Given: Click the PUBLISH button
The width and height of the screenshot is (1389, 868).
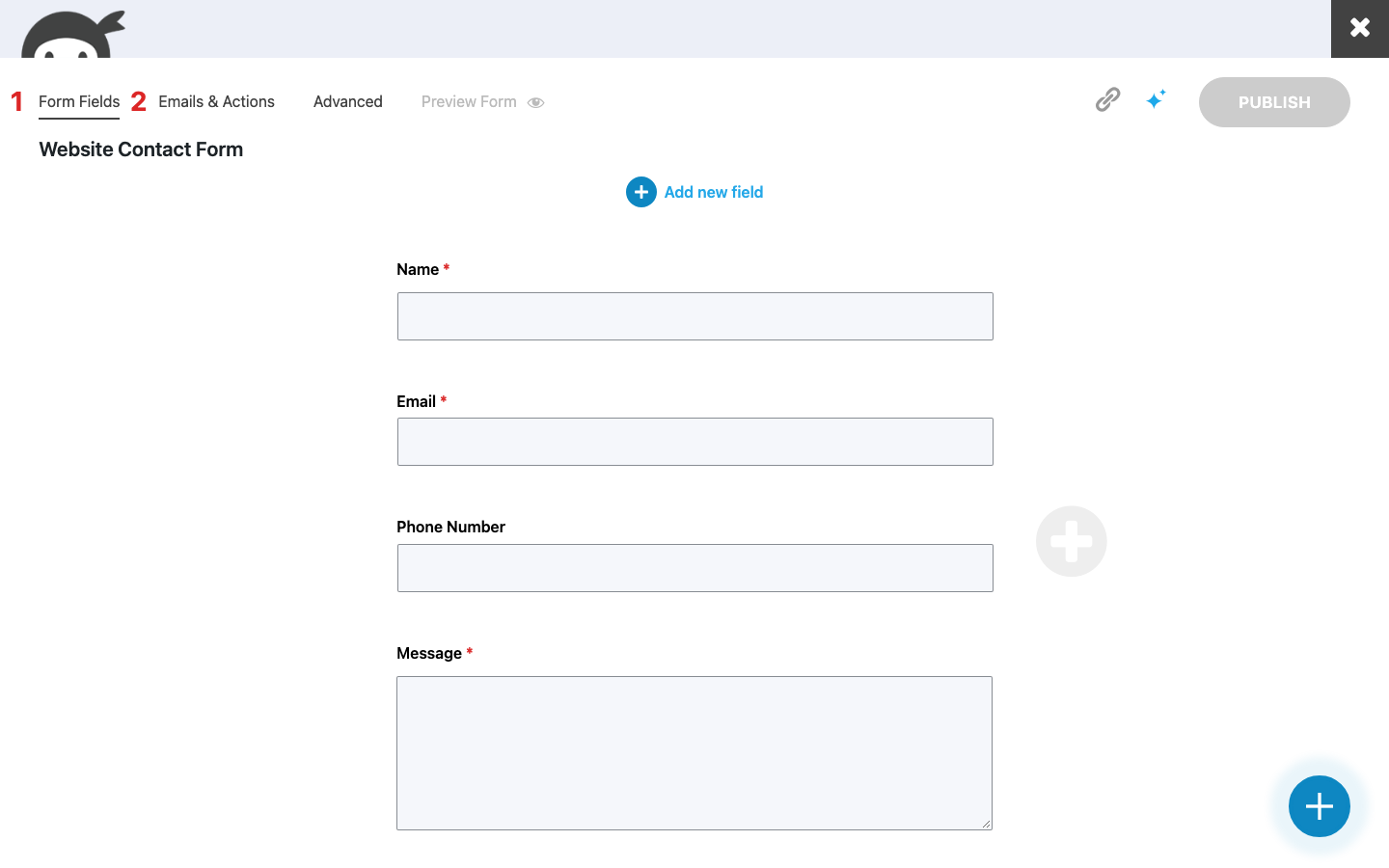Looking at the screenshot, I should click(x=1274, y=102).
